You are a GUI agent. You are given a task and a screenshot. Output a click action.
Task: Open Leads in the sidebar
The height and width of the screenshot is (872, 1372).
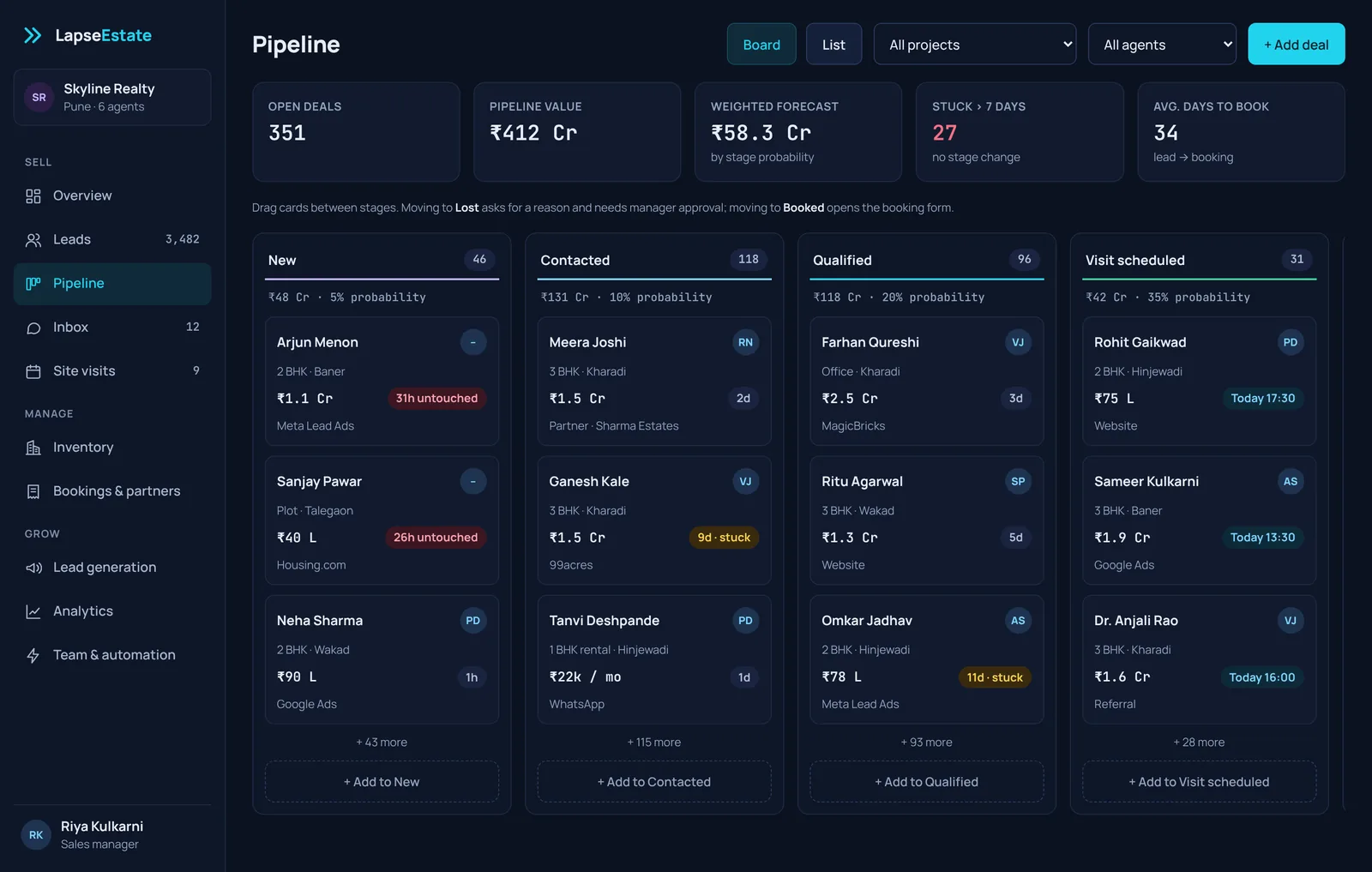click(112, 240)
